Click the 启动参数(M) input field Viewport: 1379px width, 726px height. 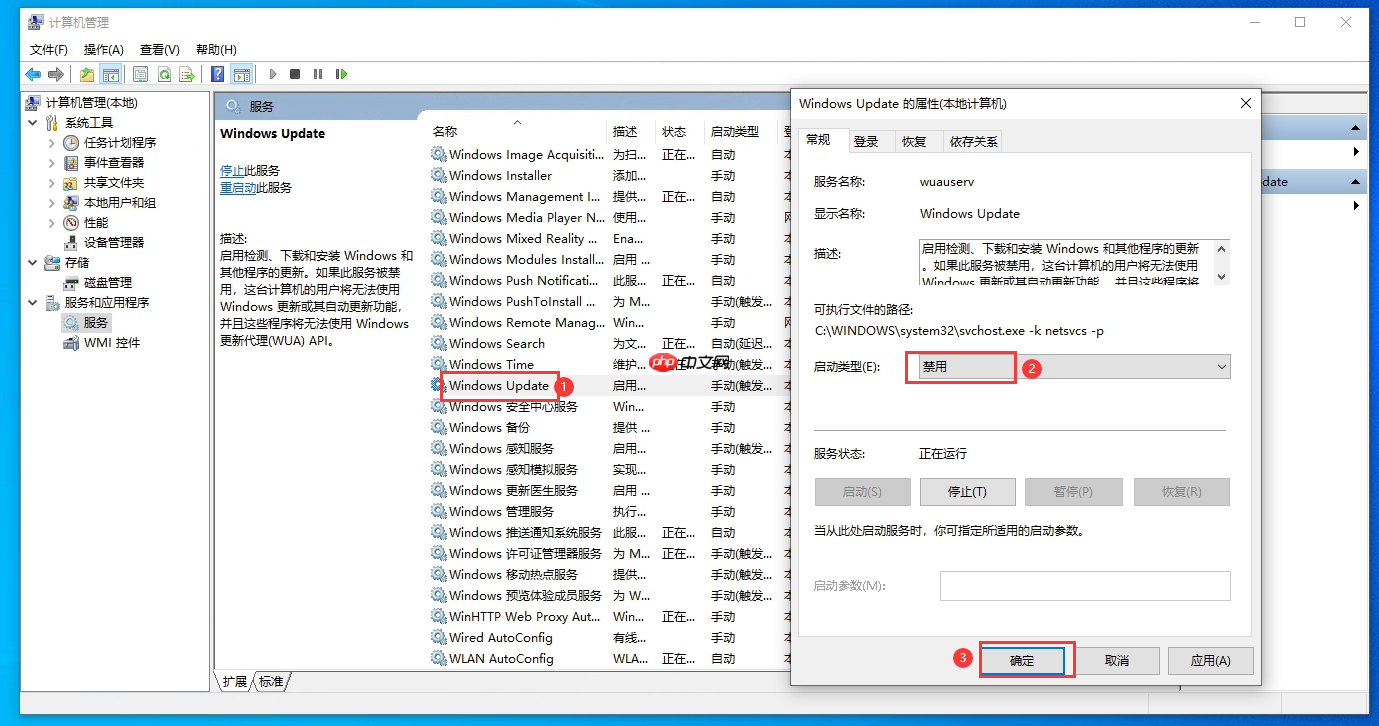(1084, 585)
